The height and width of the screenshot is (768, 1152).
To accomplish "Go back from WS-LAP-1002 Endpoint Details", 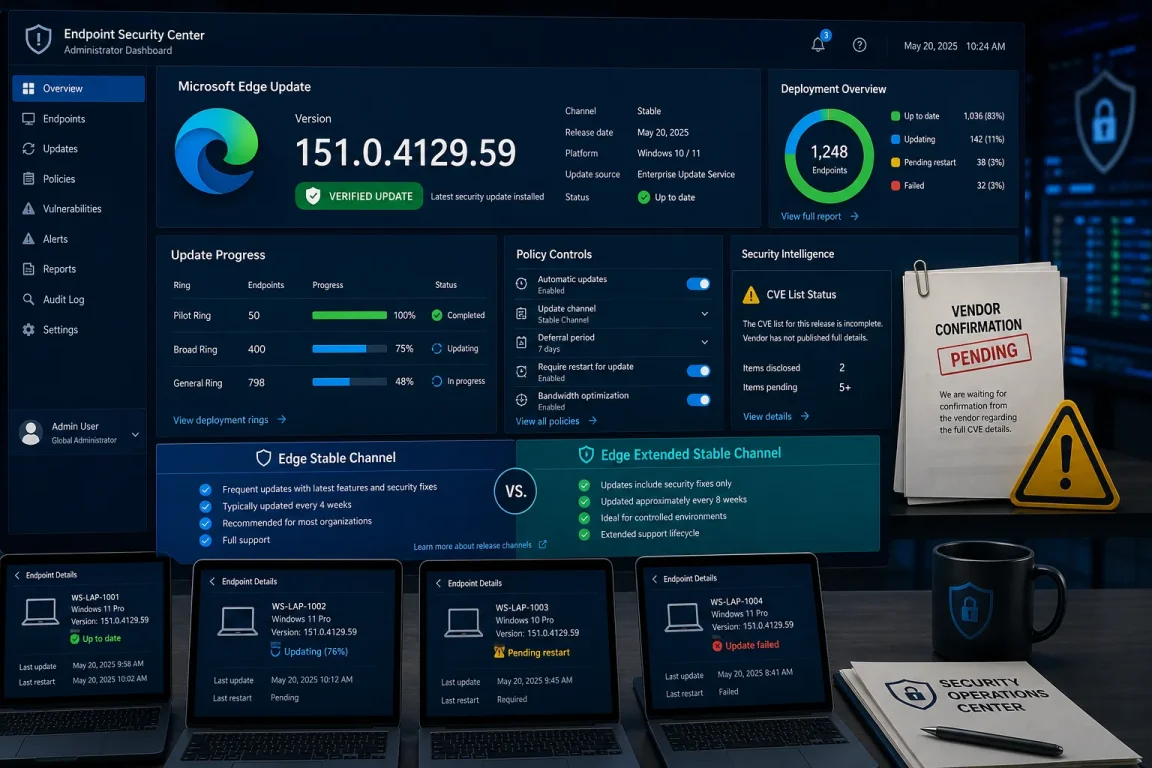I will coord(212,581).
